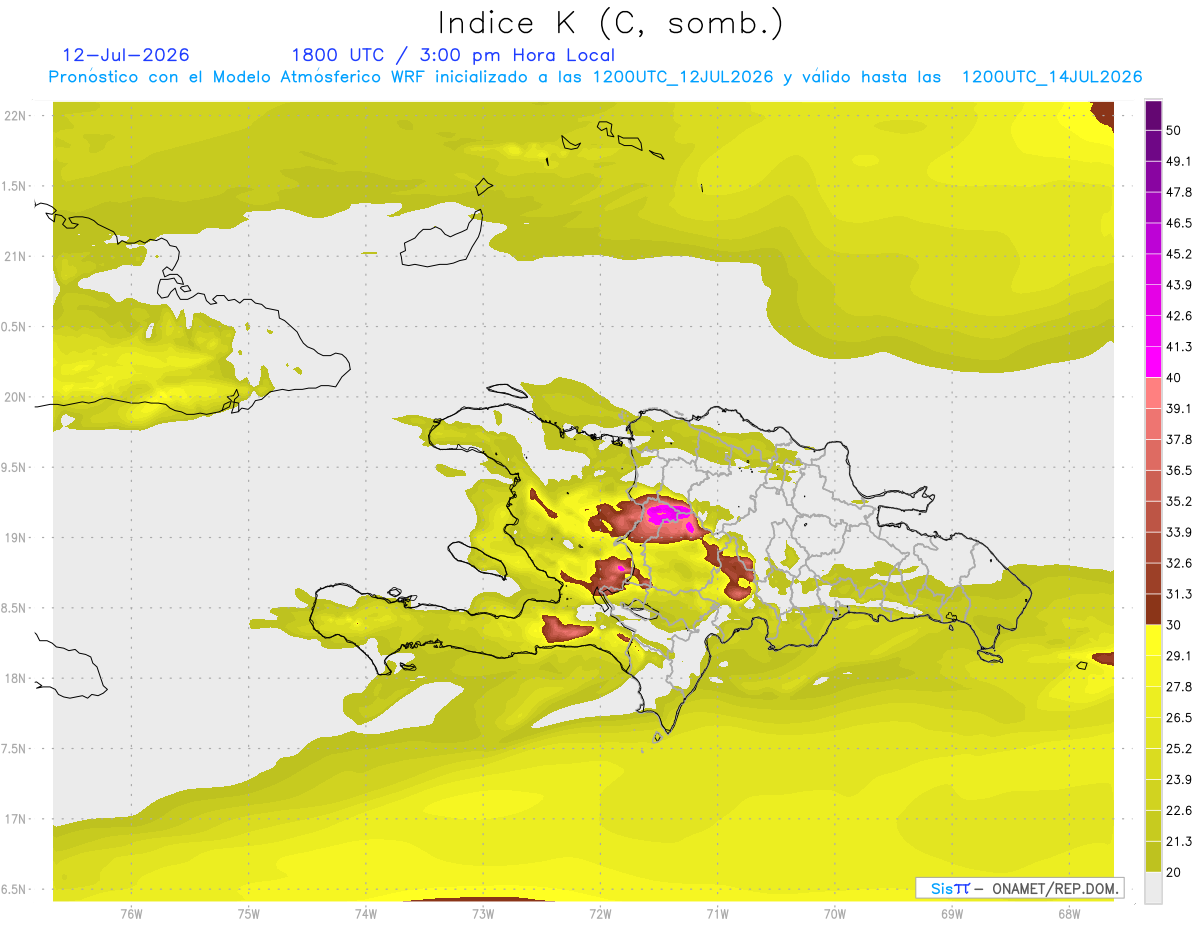This screenshot has height=927, width=1200.
Task: Click the longitude label "74W"
Action: click(366, 913)
